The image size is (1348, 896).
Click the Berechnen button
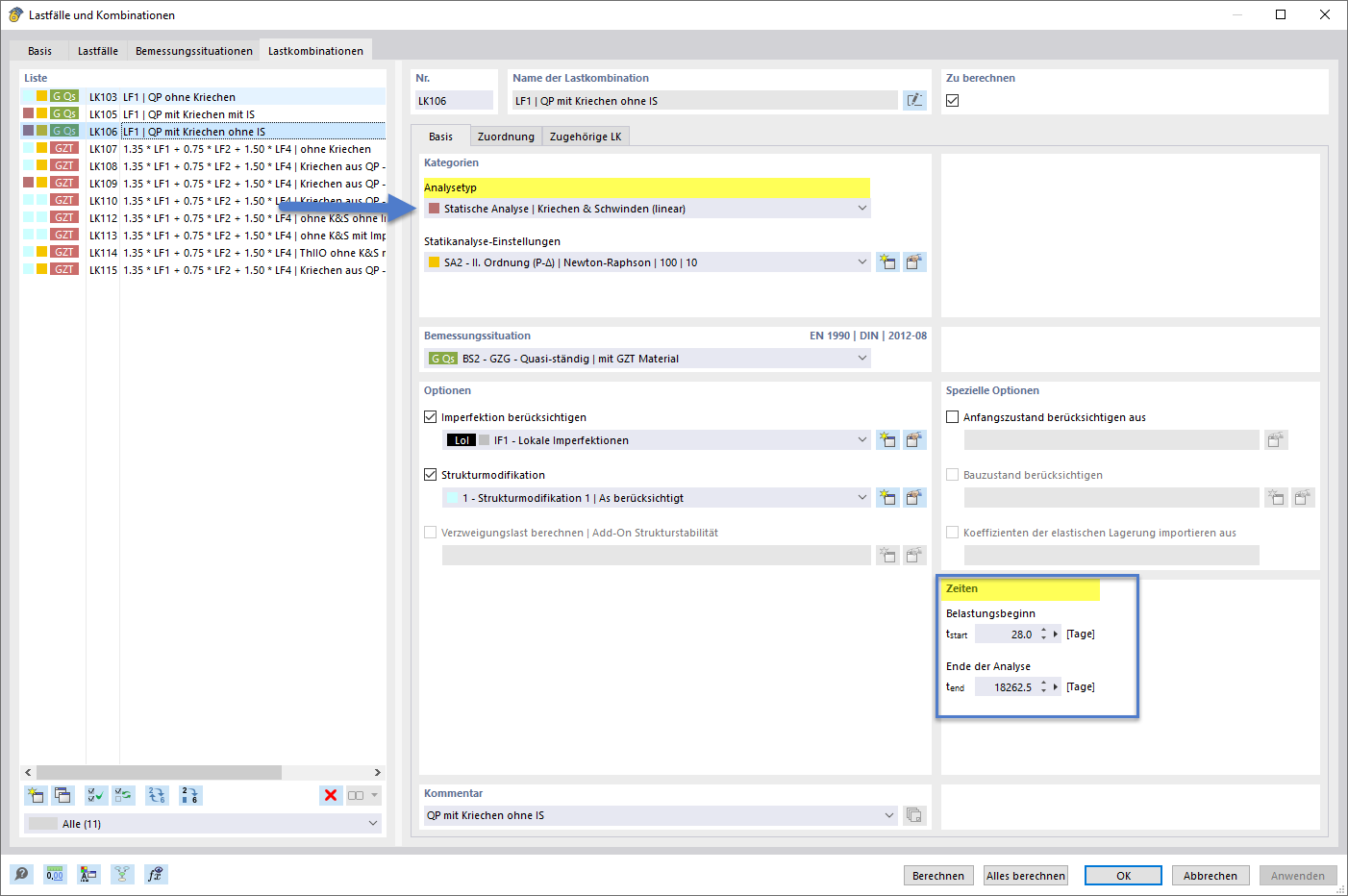click(x=938, y=875)
